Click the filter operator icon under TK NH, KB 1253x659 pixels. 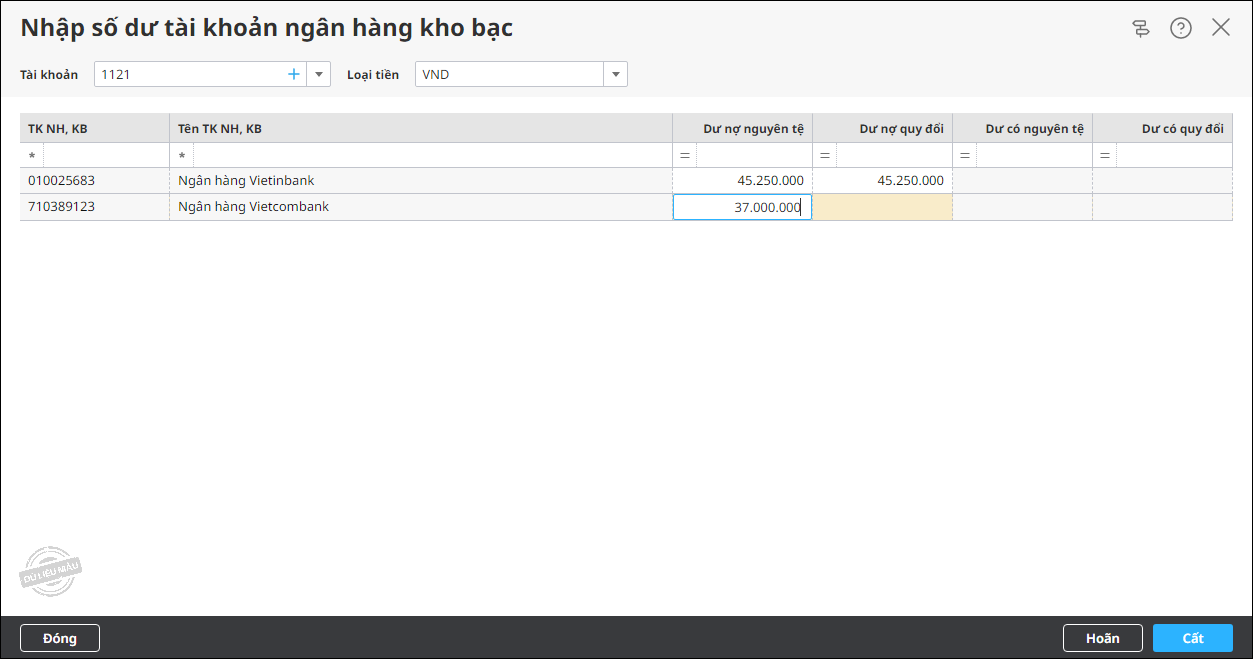[x=32, y=156]
